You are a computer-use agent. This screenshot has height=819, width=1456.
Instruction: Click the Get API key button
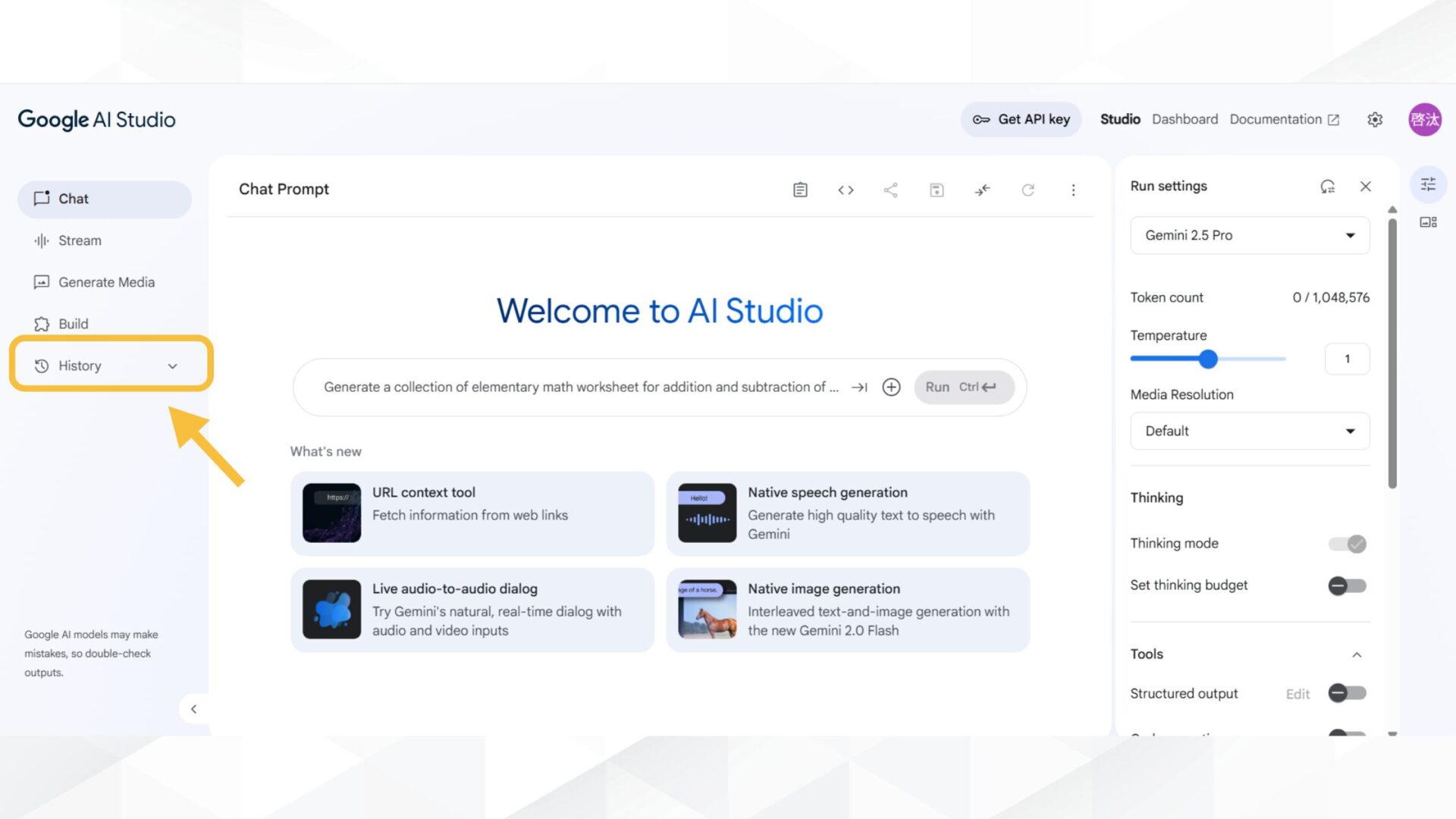pos(1021,119)
